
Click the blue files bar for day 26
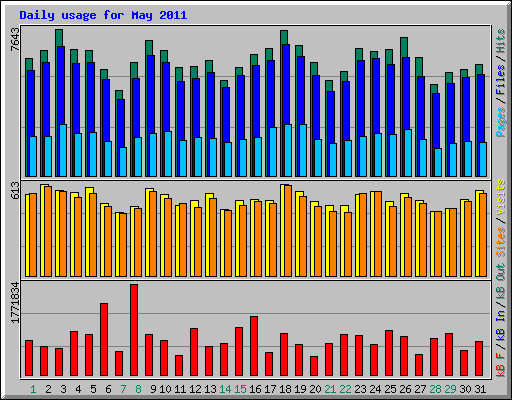(x=405, y=93)
